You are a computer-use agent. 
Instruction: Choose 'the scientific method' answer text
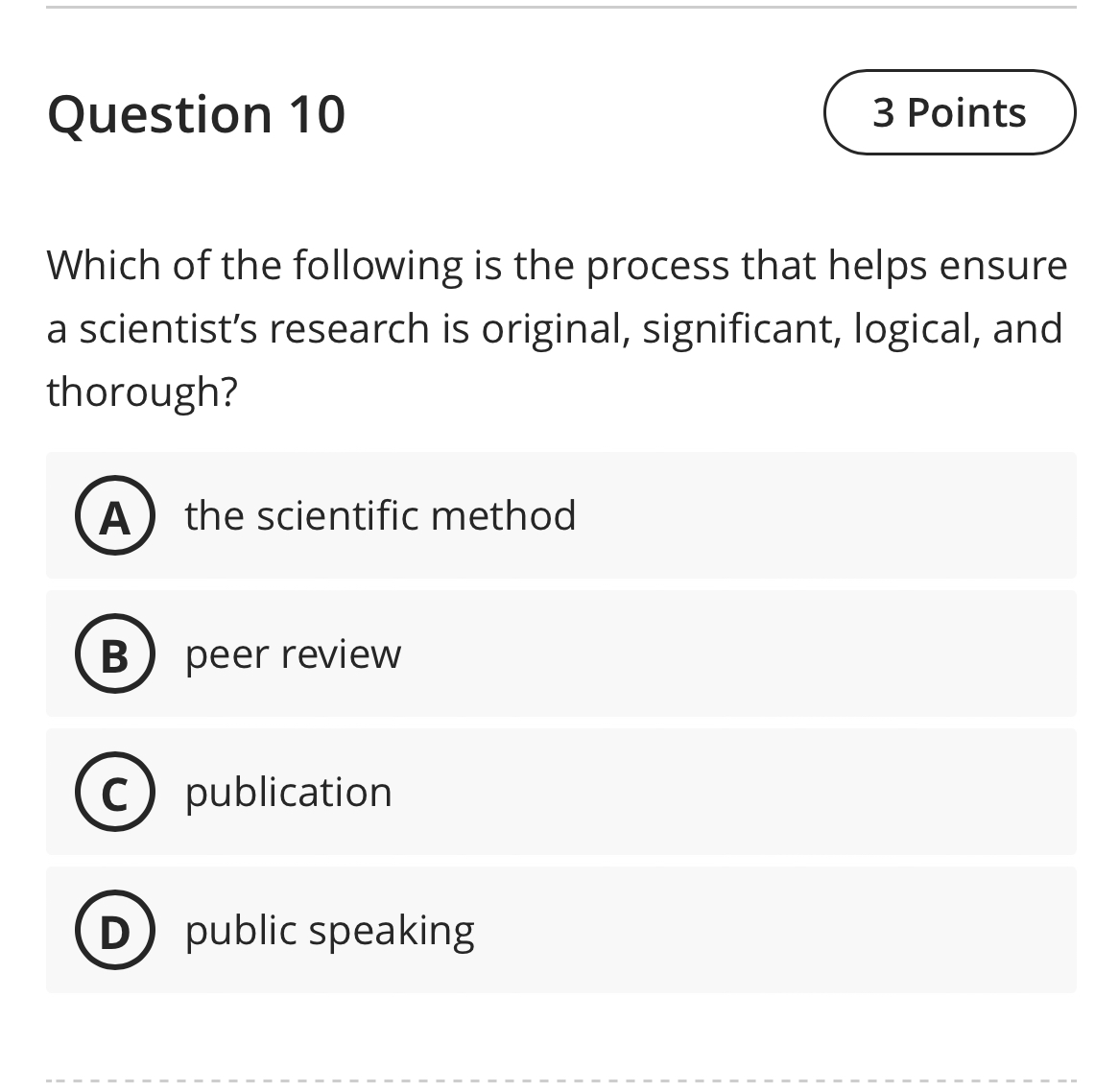(380, 515)
